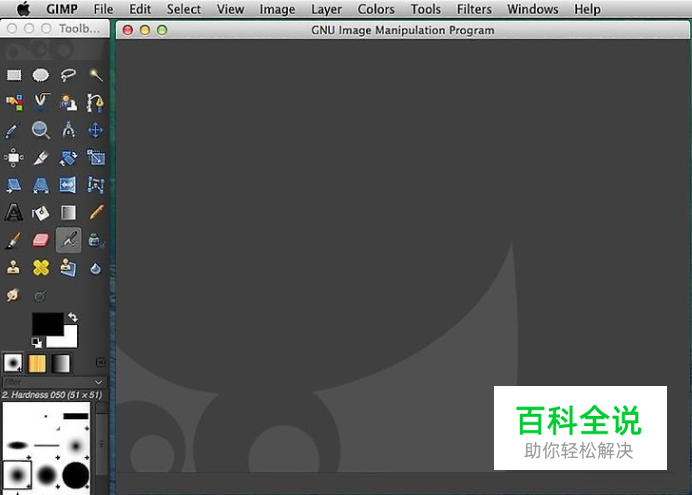Open the Filters menu
The height and width of the screenshot is (495, 692).
[474, 9]
